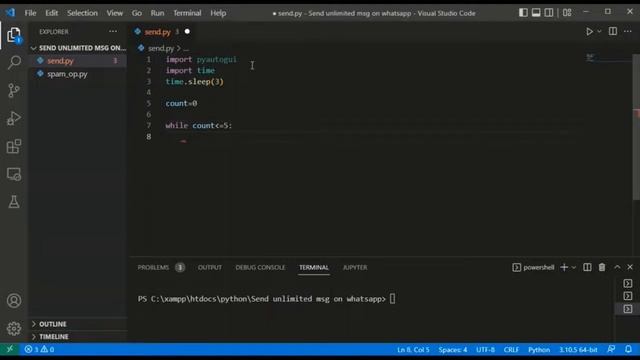
Task: Click Python language mode selector
Action: click(539, 350)
